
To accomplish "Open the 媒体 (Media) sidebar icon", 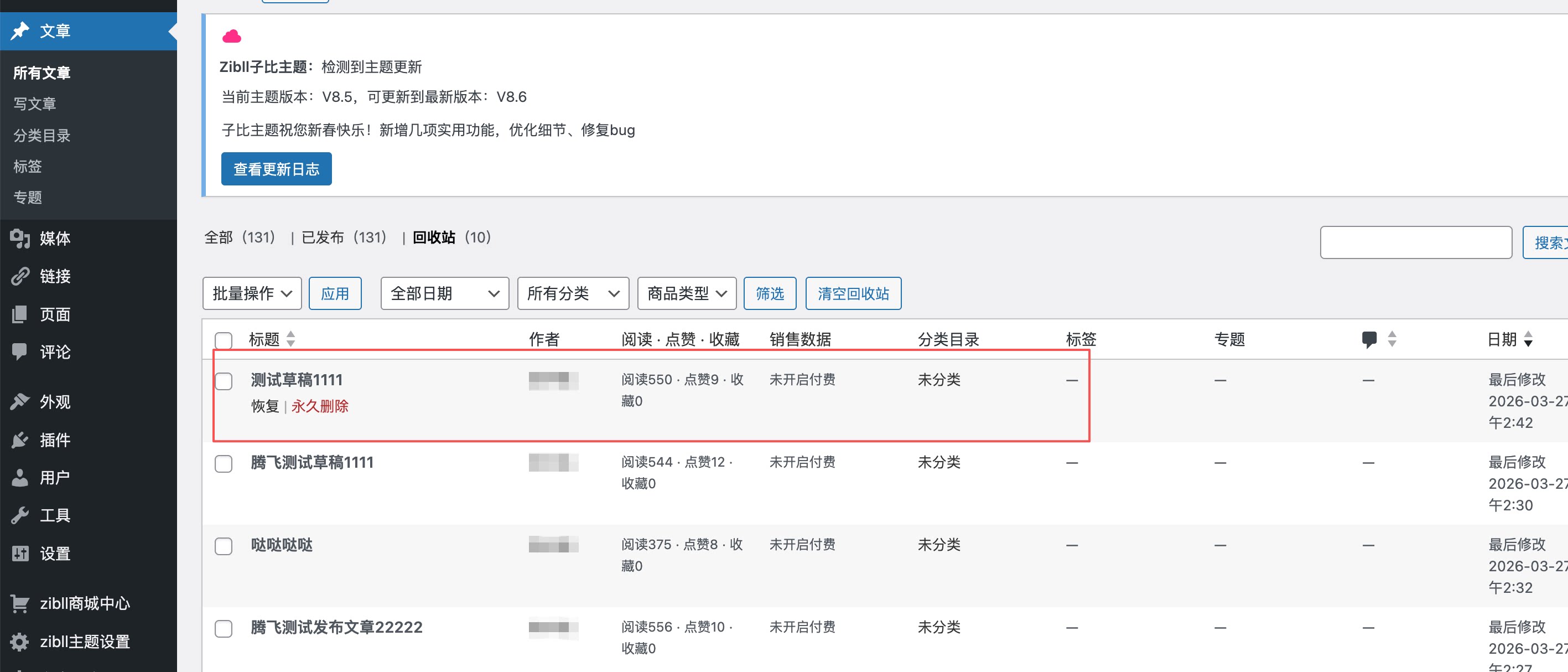I will pyautogui.click(x=20, y=239).
